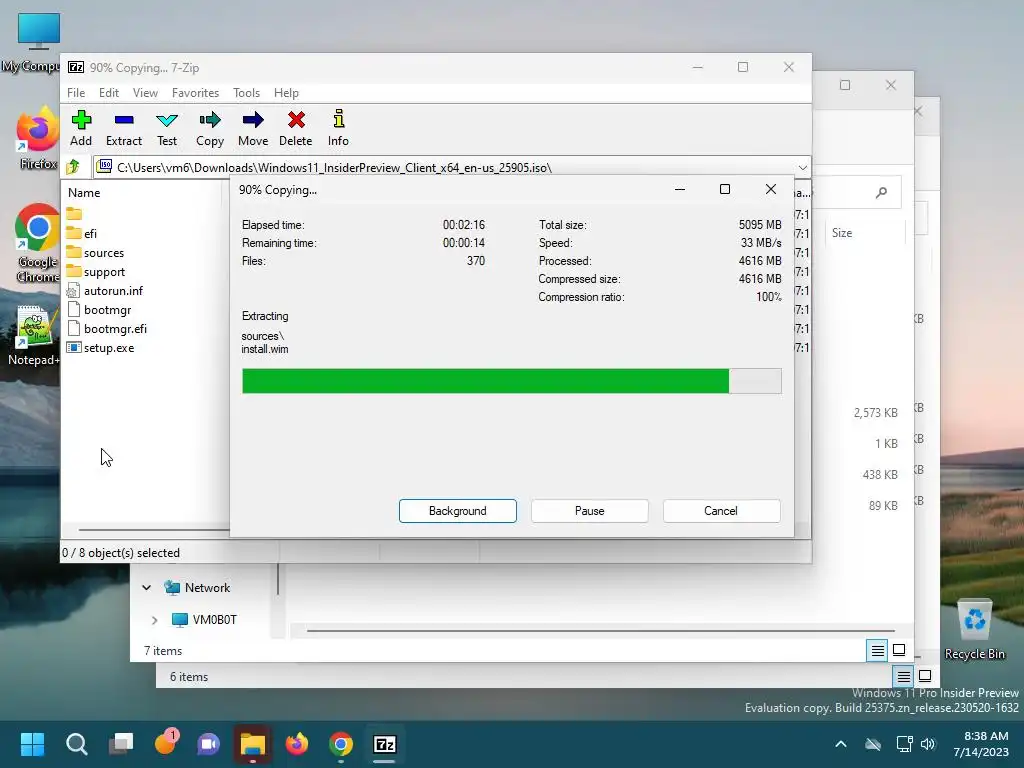This screenshot has width=1024, height=768.
Task: Open volume settings in system tray
Action: 928,744
